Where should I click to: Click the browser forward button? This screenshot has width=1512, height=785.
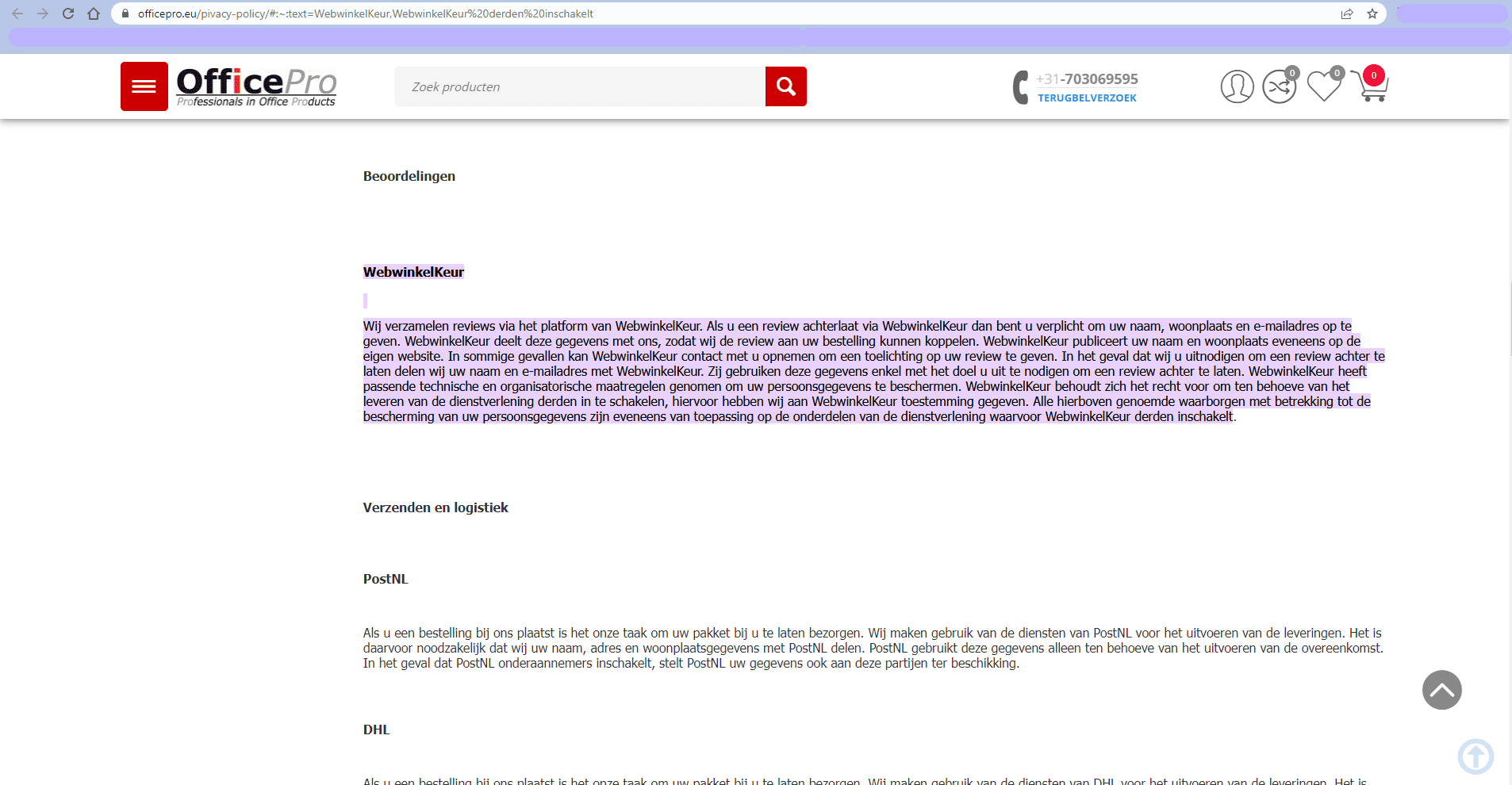click(x=43, y=13)
